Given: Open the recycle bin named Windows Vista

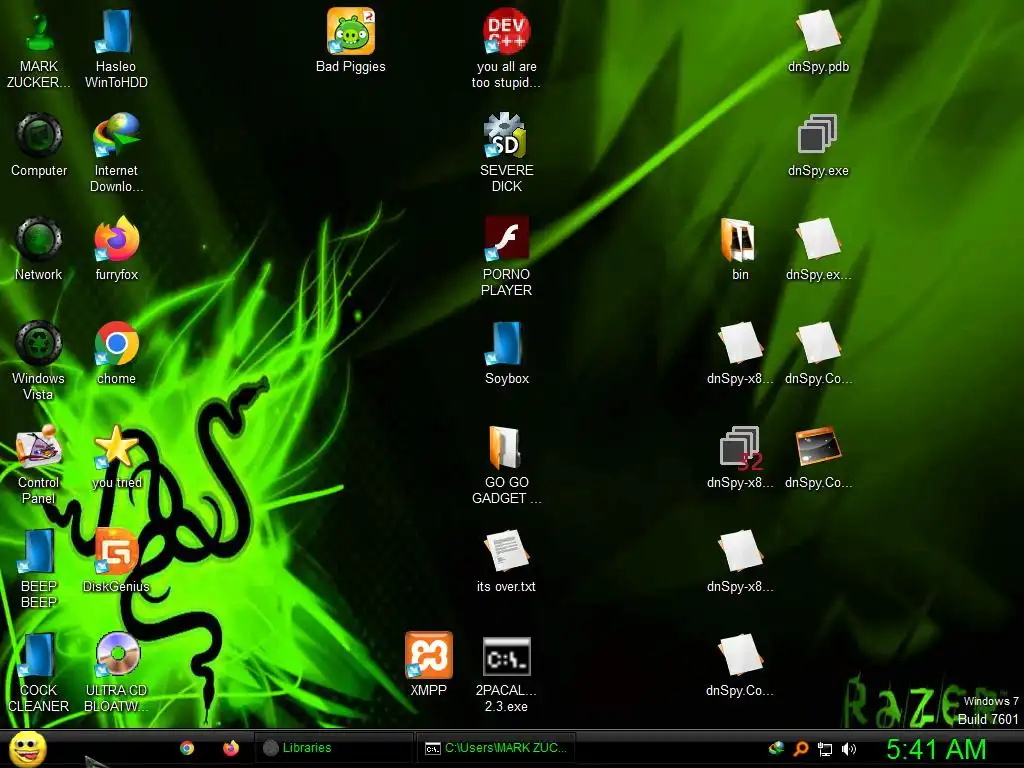Looking at the screenshot, I should pos(39,360).
